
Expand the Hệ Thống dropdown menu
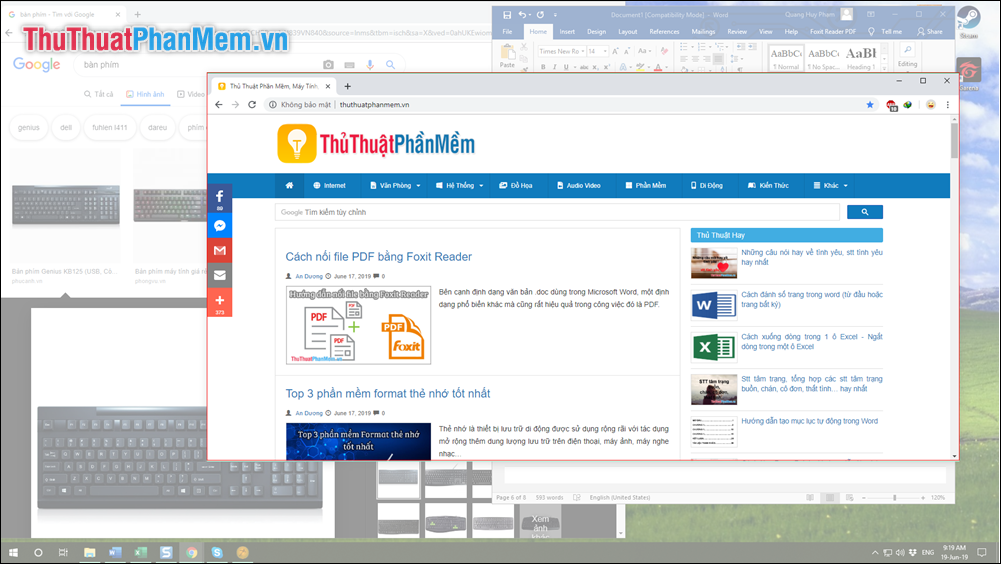click(x=464, y=185)
